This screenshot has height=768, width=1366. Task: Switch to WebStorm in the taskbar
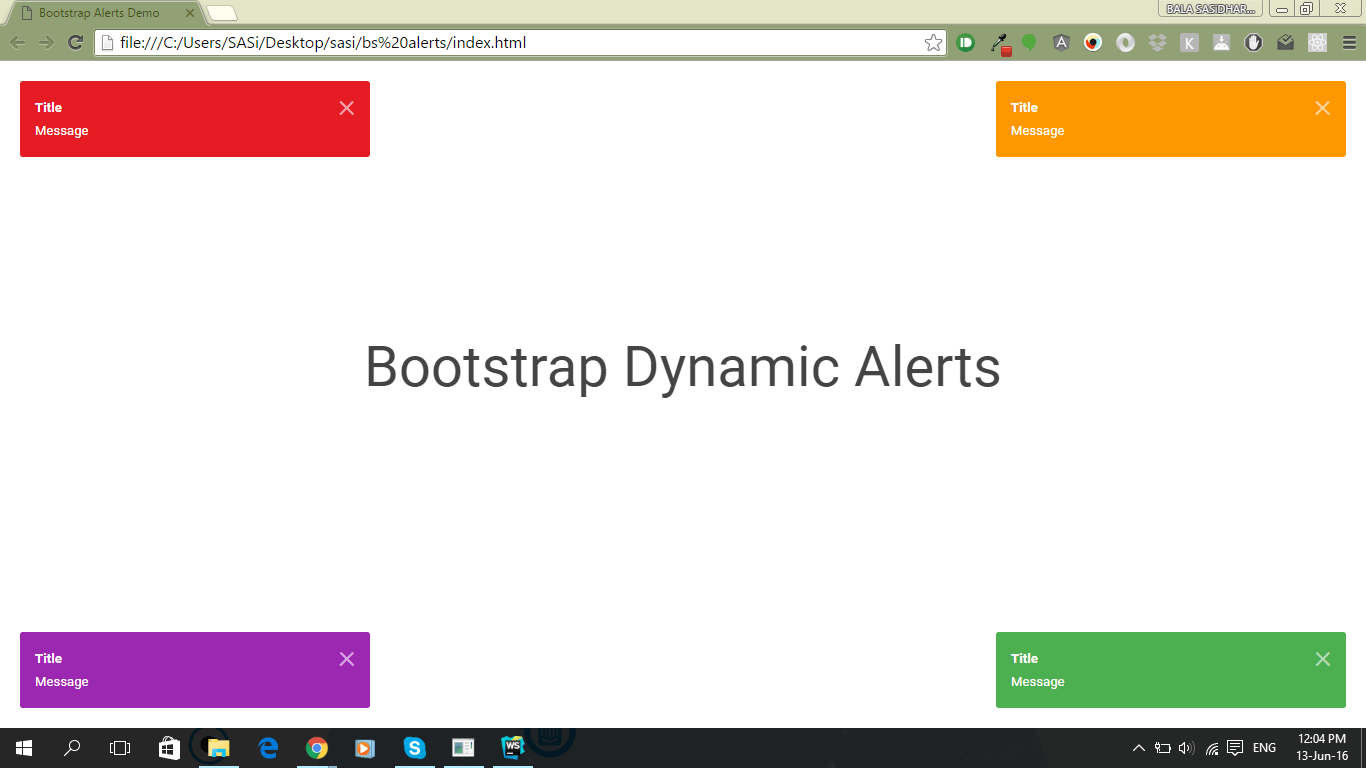click(x=513, y=748)
